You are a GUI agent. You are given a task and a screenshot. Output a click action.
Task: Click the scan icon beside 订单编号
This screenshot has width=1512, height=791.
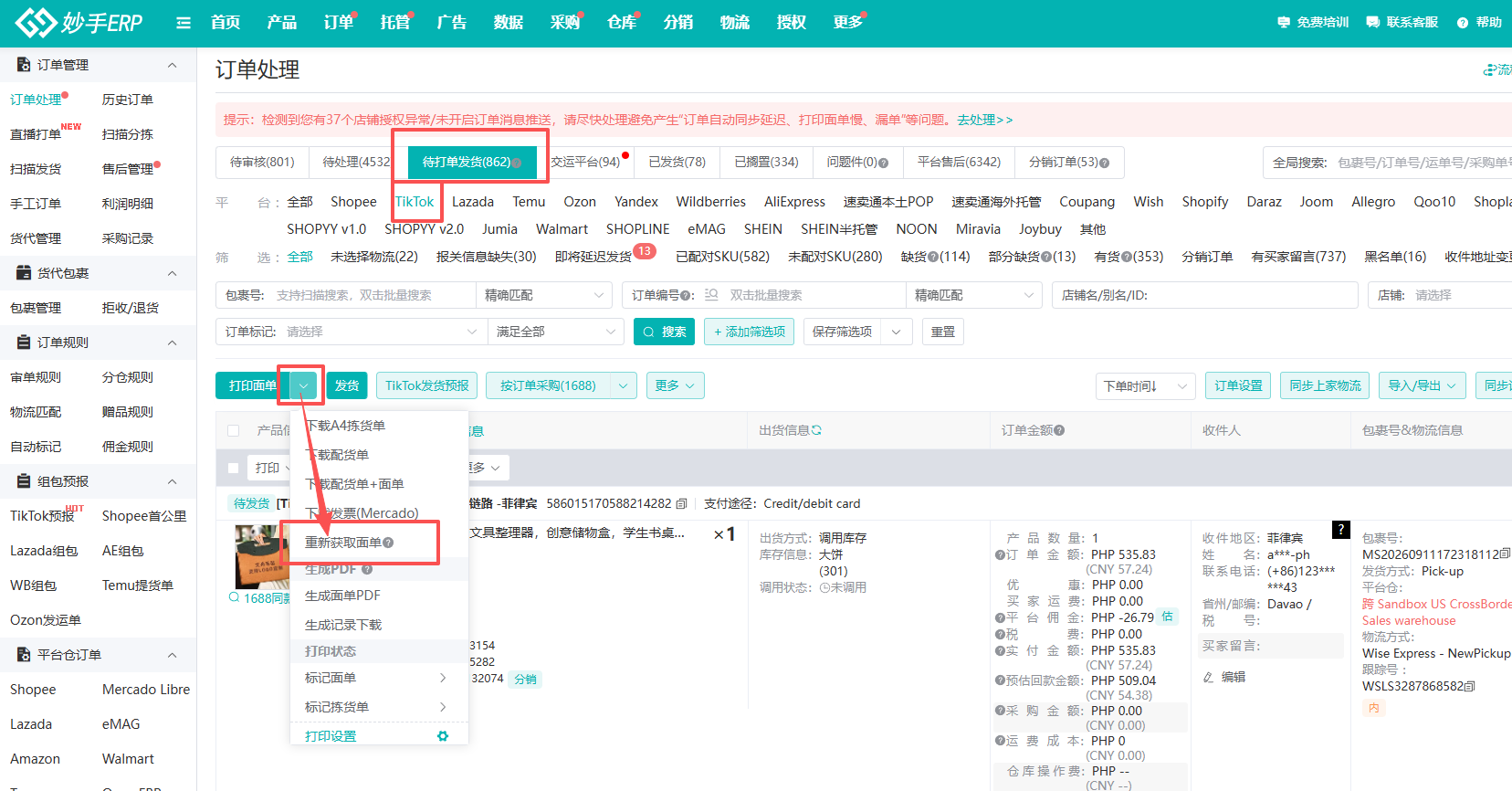point(711,295)
